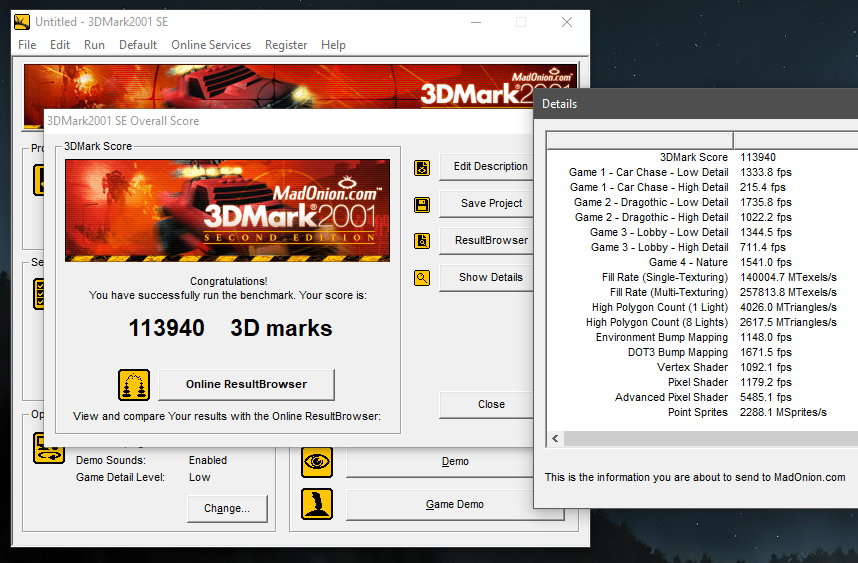Open the File menu
Screen dimensions: 858x563
point(27,45)
